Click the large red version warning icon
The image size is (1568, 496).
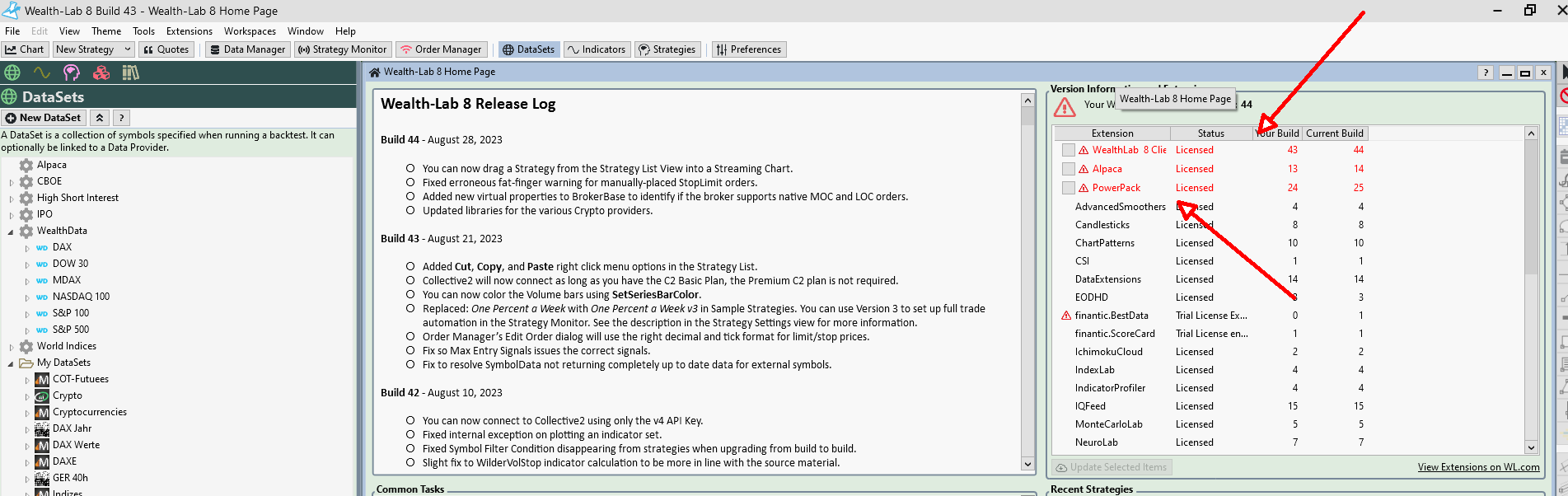tap(1065, 106)
